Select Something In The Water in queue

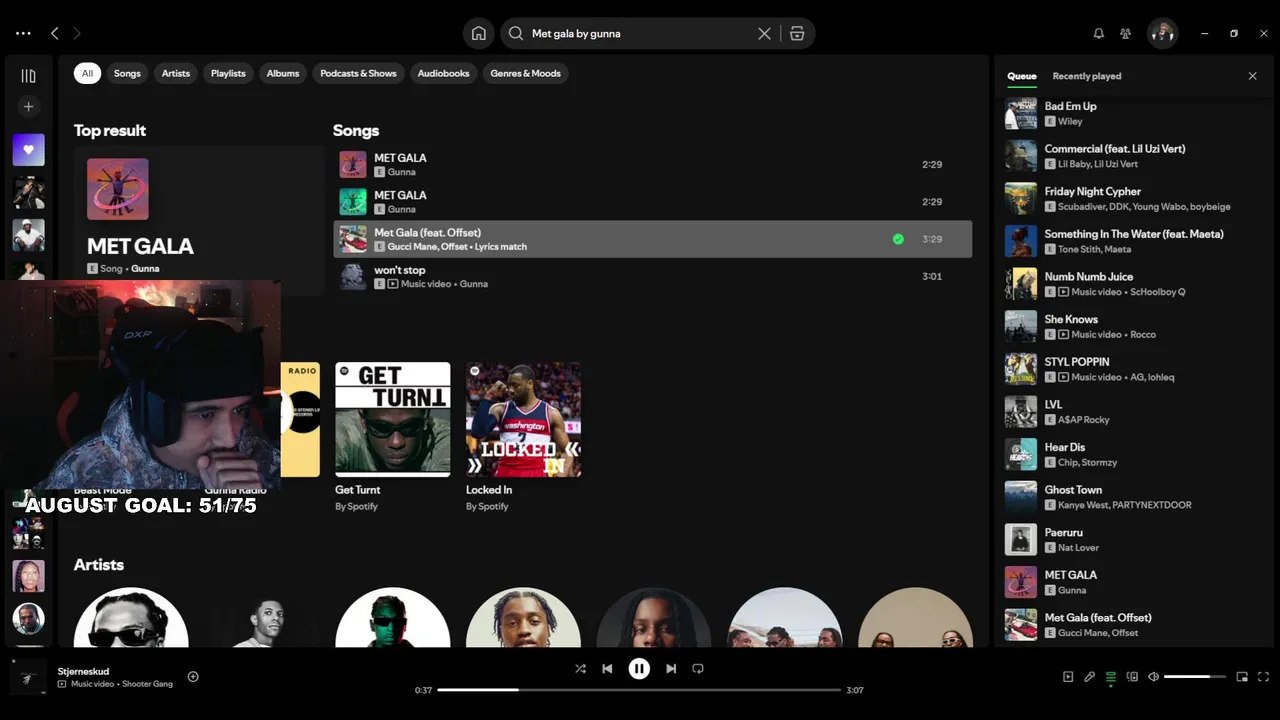click(1131, 241)
